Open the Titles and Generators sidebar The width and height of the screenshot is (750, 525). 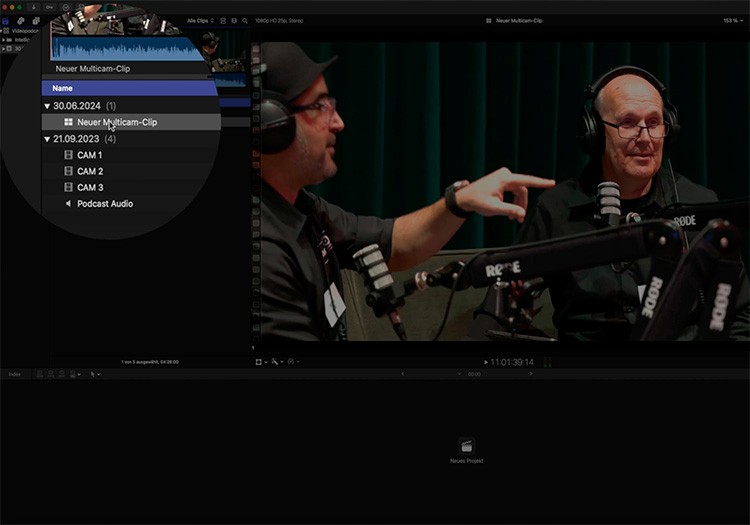click(x=36, y=21)
